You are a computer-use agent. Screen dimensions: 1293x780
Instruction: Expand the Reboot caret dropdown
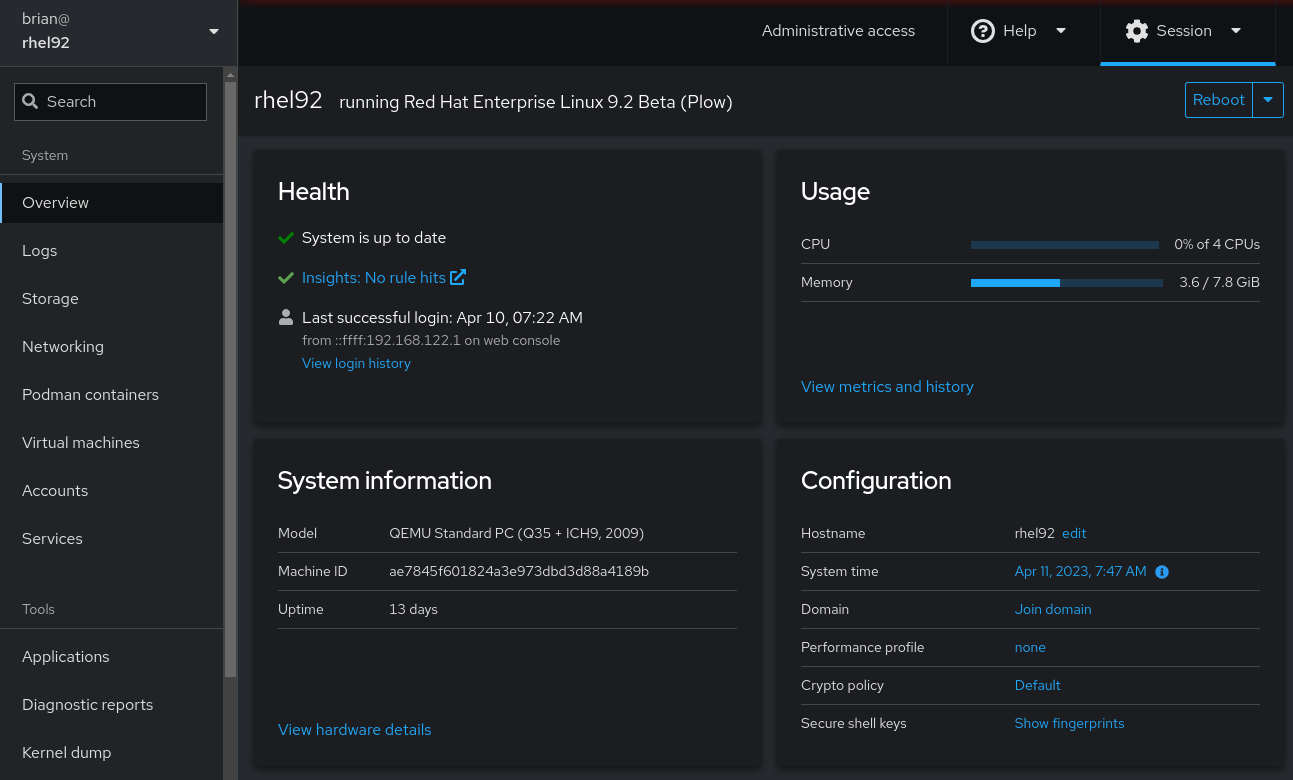pos(1268,100)
